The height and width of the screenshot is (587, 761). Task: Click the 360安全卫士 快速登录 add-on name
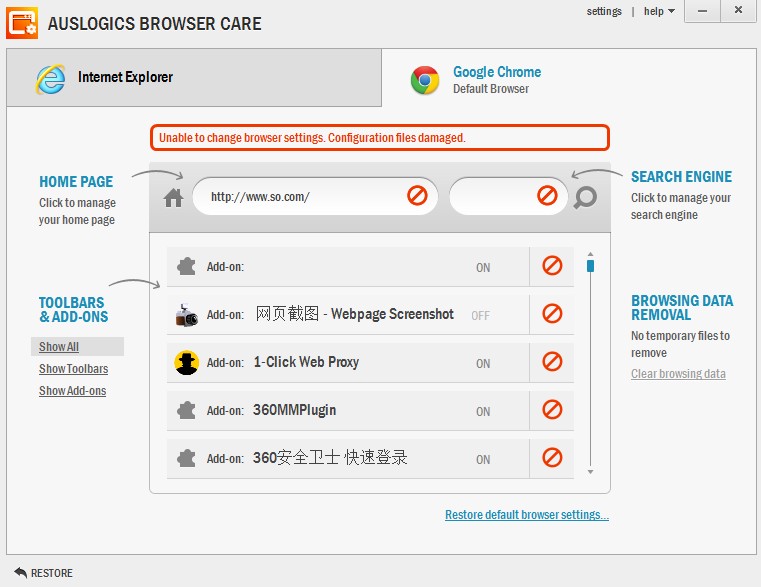point(330,458)
